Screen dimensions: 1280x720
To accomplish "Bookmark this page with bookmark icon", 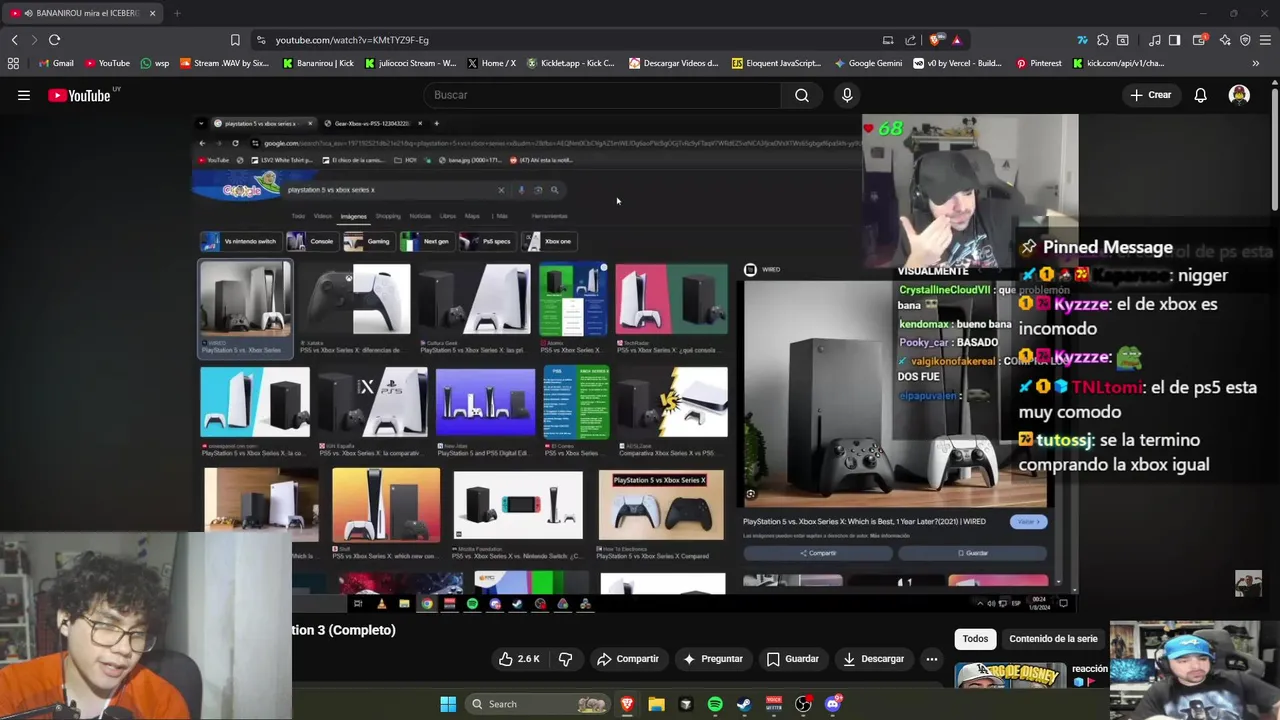I will click(235, 40).
